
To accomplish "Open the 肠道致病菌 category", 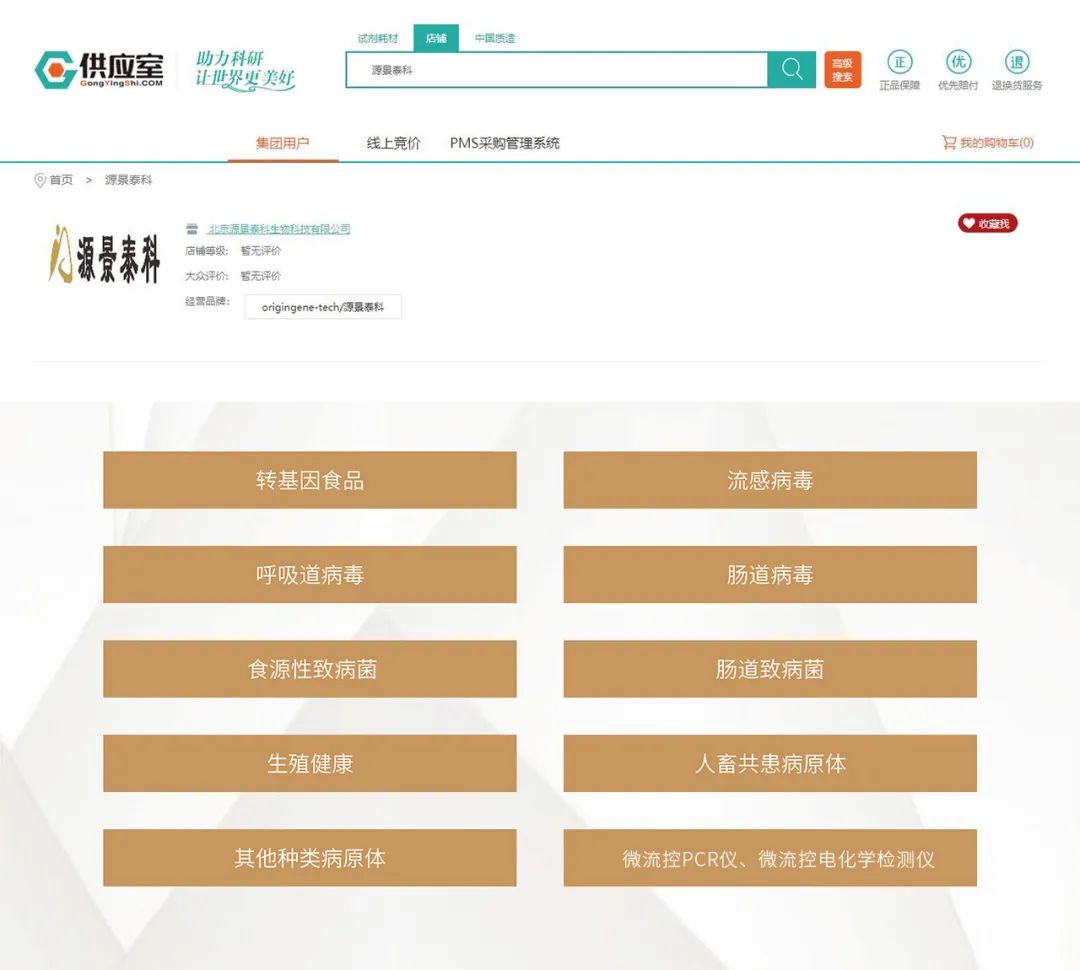I will 770,669.
